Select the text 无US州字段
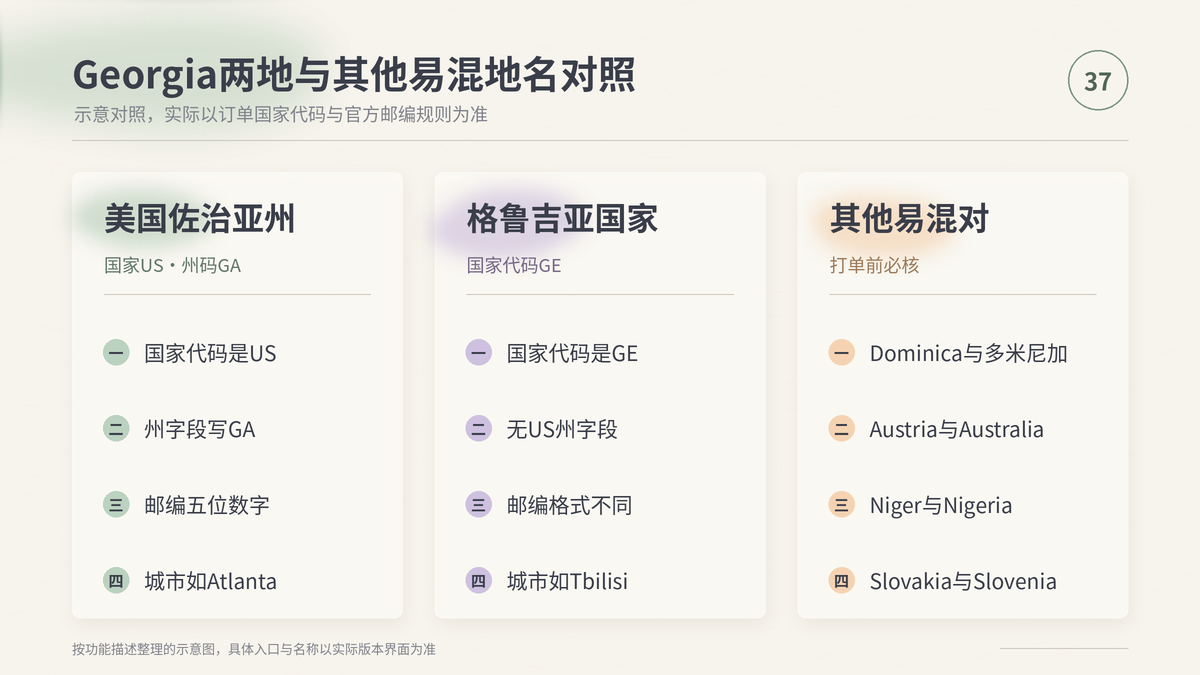The height and width of the screenshot is (675, 1200). 563,429
